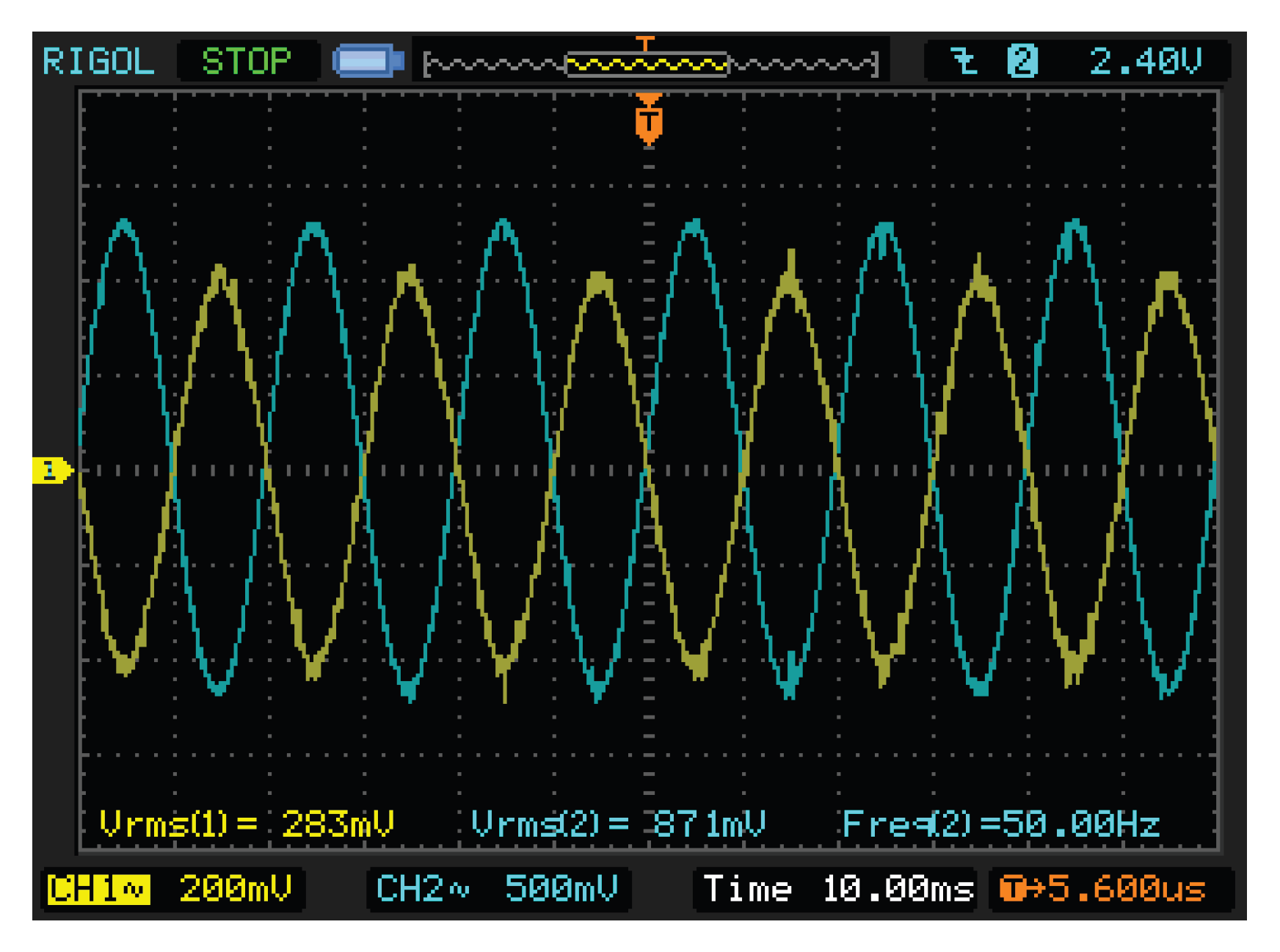Click the RIGOL logo
Screen dimensions: 1280x952
click(98, 62)
